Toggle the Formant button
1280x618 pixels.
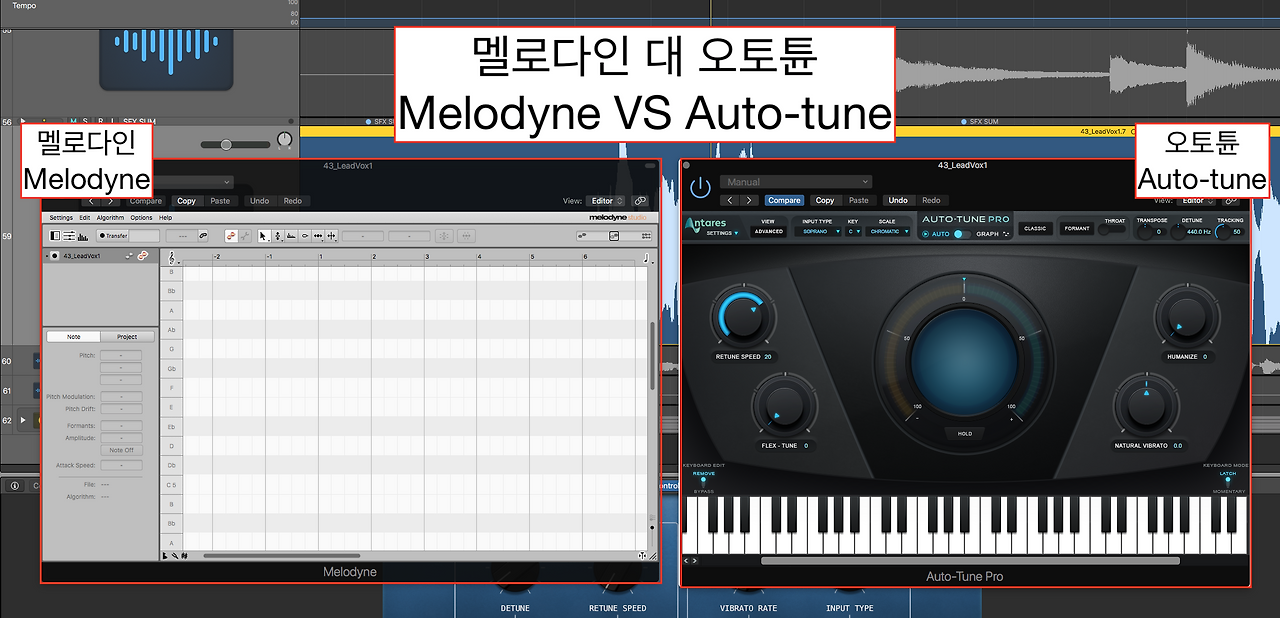pos(1077,229)
